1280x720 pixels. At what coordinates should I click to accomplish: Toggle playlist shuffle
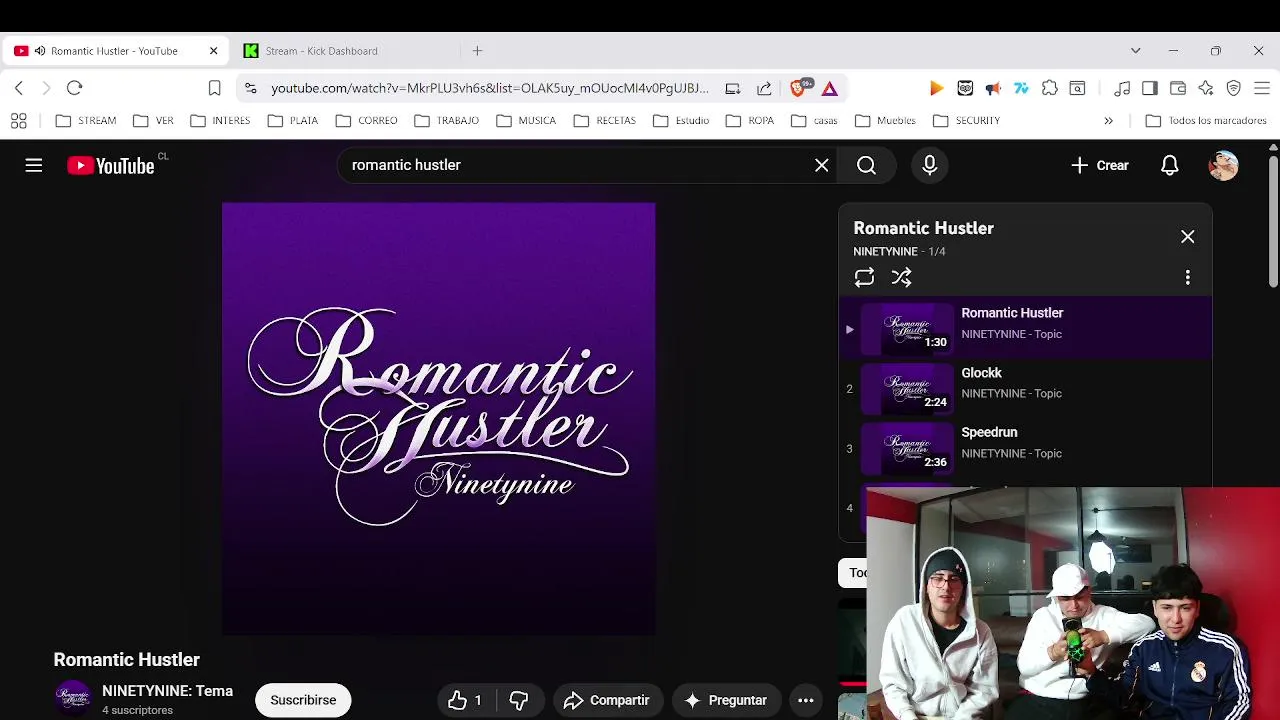(x=901, y=278)
